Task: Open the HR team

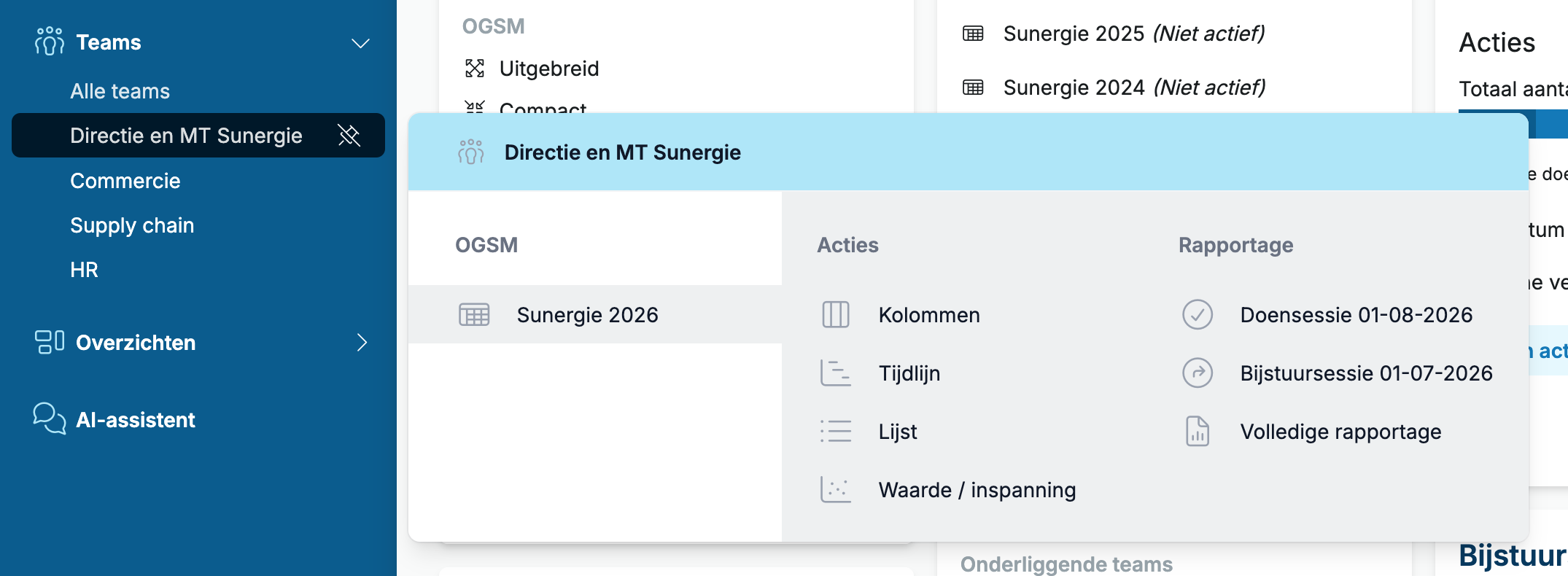Action: [84, 270]
